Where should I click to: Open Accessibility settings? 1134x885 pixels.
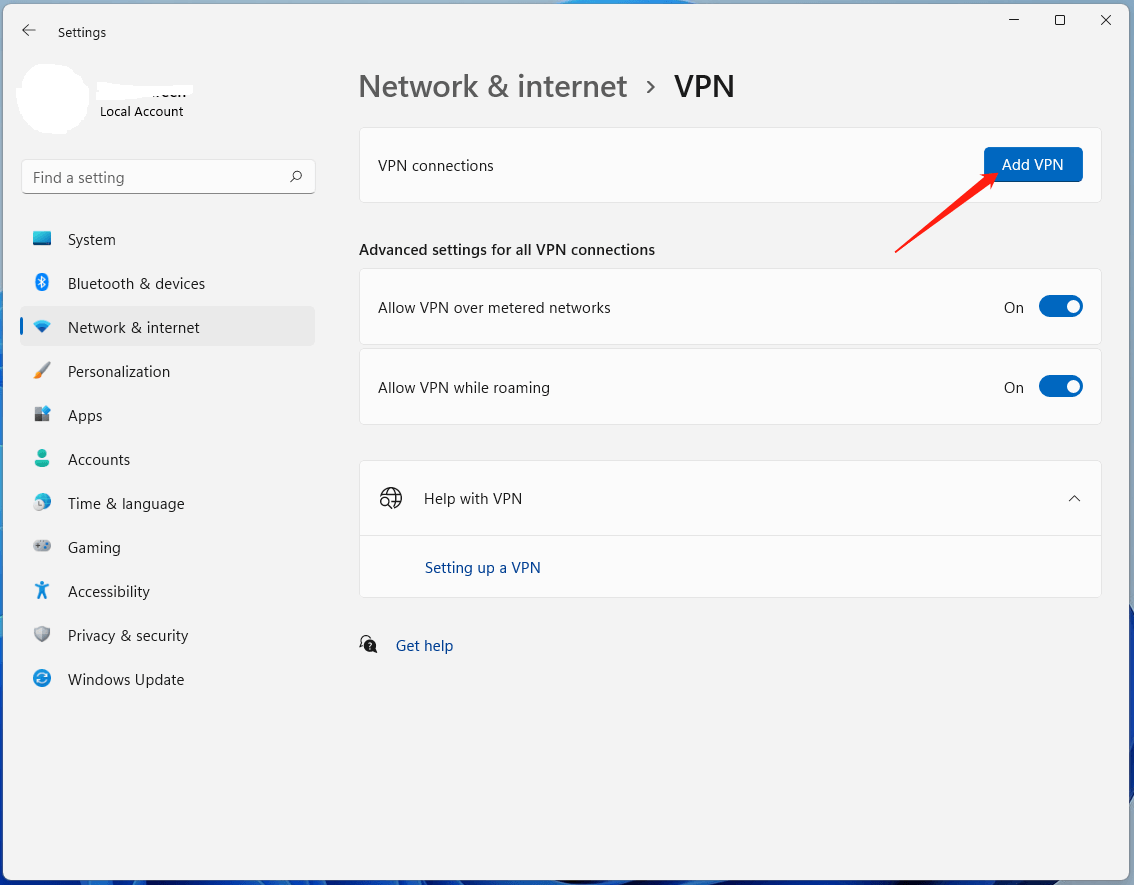pos(168,591)
